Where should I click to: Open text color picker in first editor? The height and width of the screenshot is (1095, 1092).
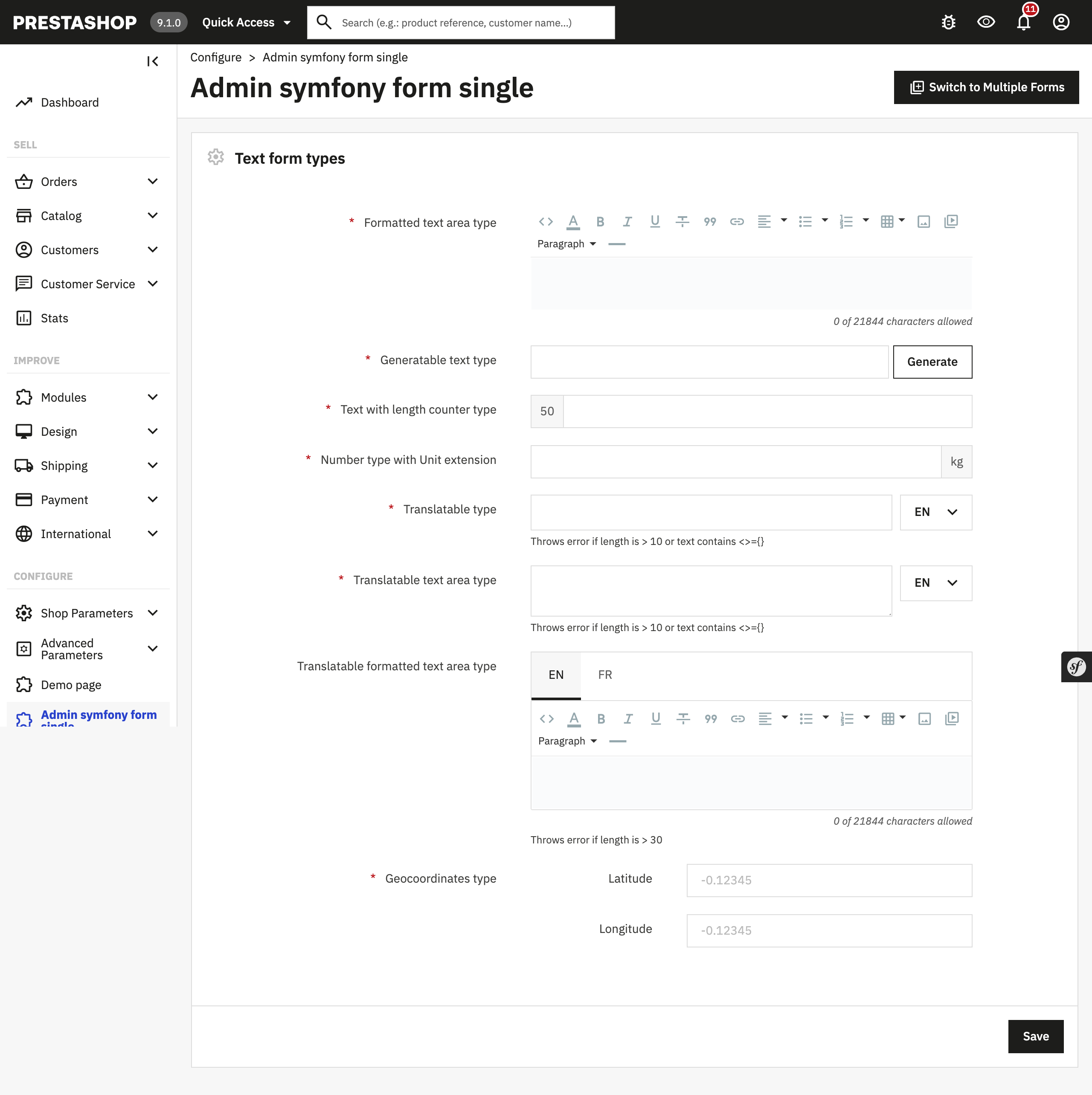tap(572, 222)
